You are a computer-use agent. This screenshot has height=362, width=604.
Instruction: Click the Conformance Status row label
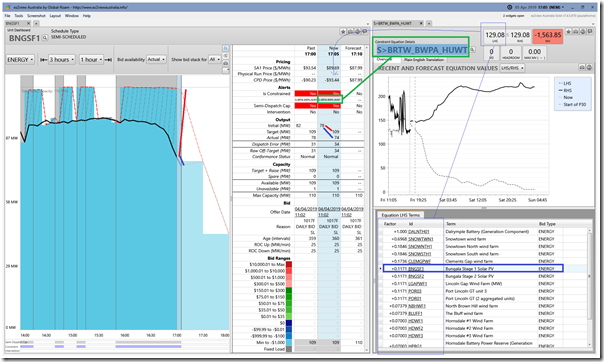[x=271, y=157]
